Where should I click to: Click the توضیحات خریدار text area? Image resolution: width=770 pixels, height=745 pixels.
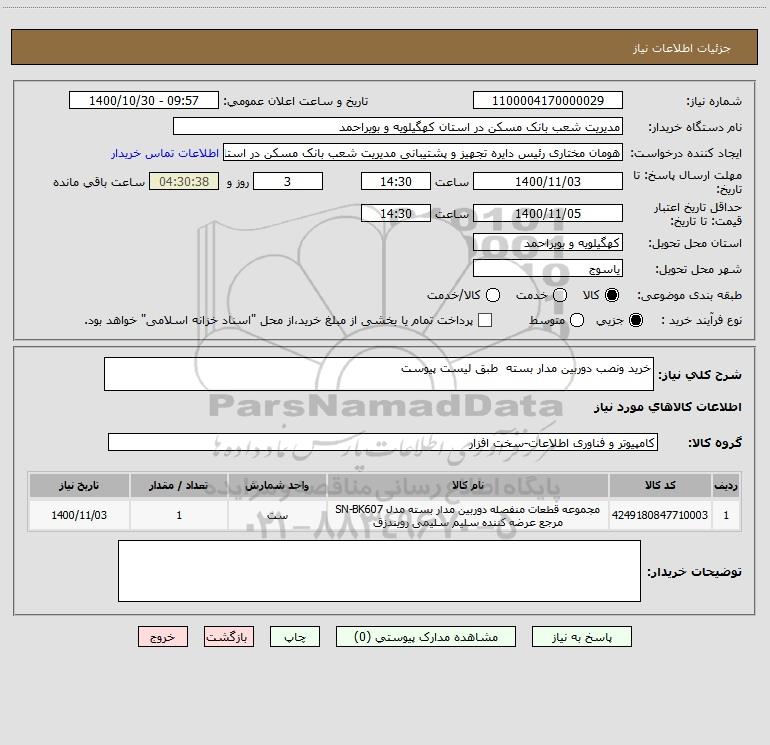pyautogui.click(x=379, y=571)
